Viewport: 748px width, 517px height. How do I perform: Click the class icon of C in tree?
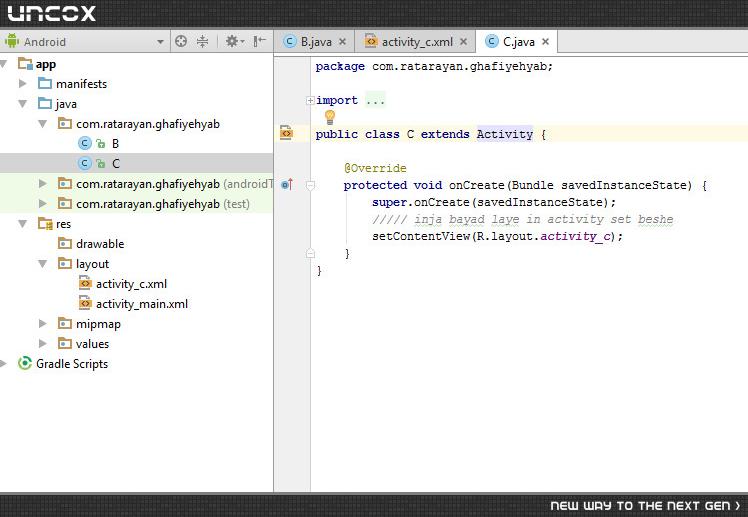(x=85, y=164)
